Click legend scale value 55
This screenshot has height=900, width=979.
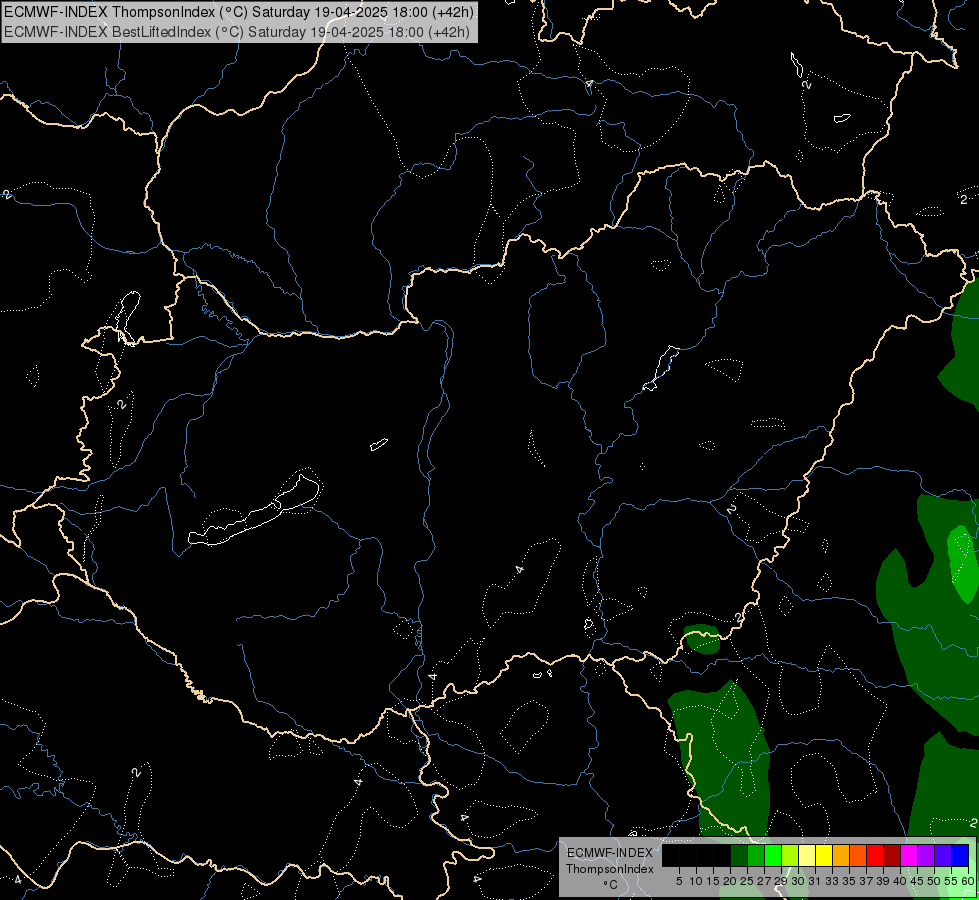pos(950,881)
